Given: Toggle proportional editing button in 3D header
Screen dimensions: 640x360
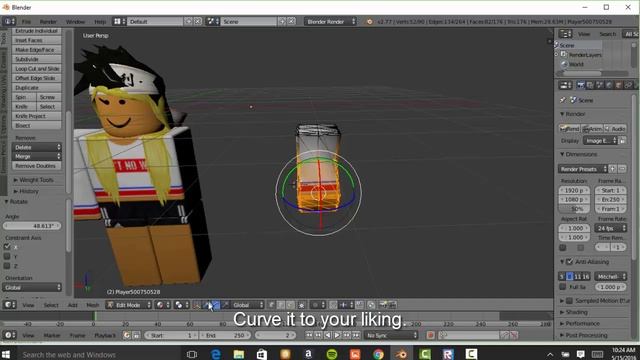Looking at the screenshot, I should (318, 305).
